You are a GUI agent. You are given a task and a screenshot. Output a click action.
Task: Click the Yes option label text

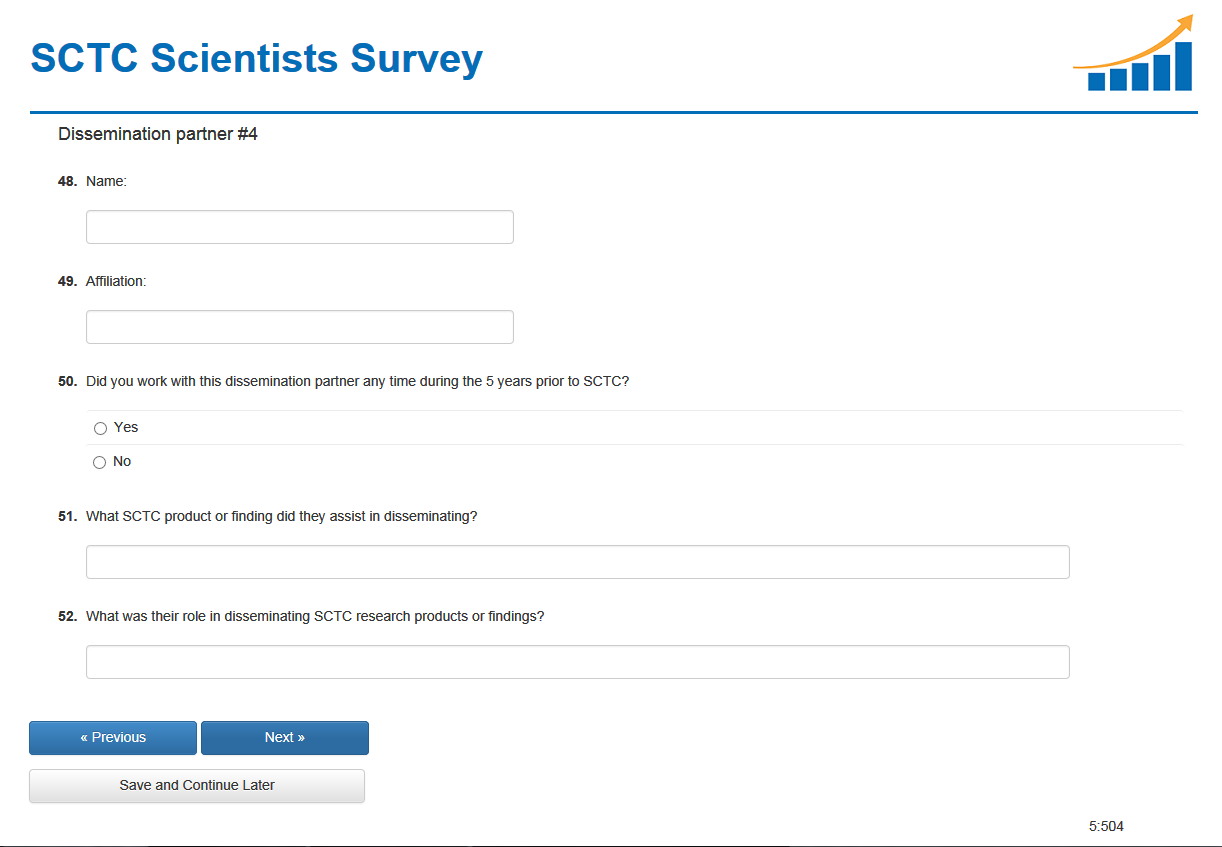[126, 427]
